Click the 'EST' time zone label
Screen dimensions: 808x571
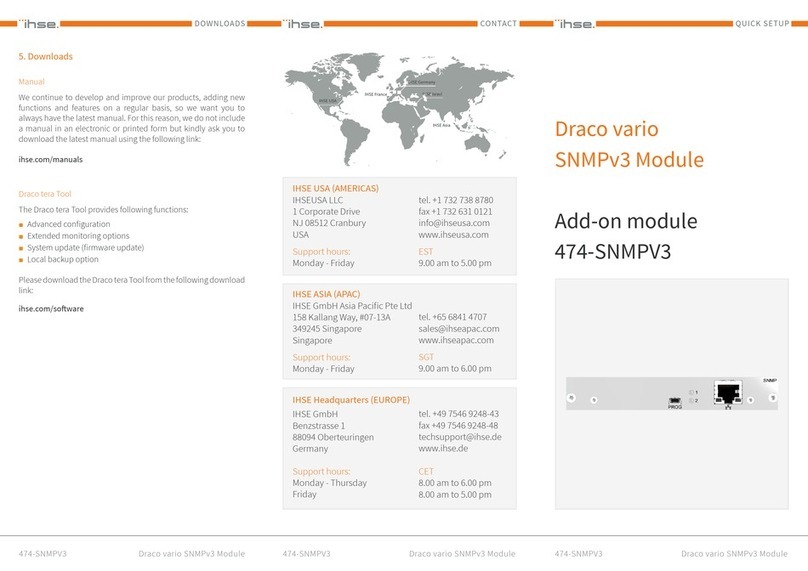click(x=426, y=251)
